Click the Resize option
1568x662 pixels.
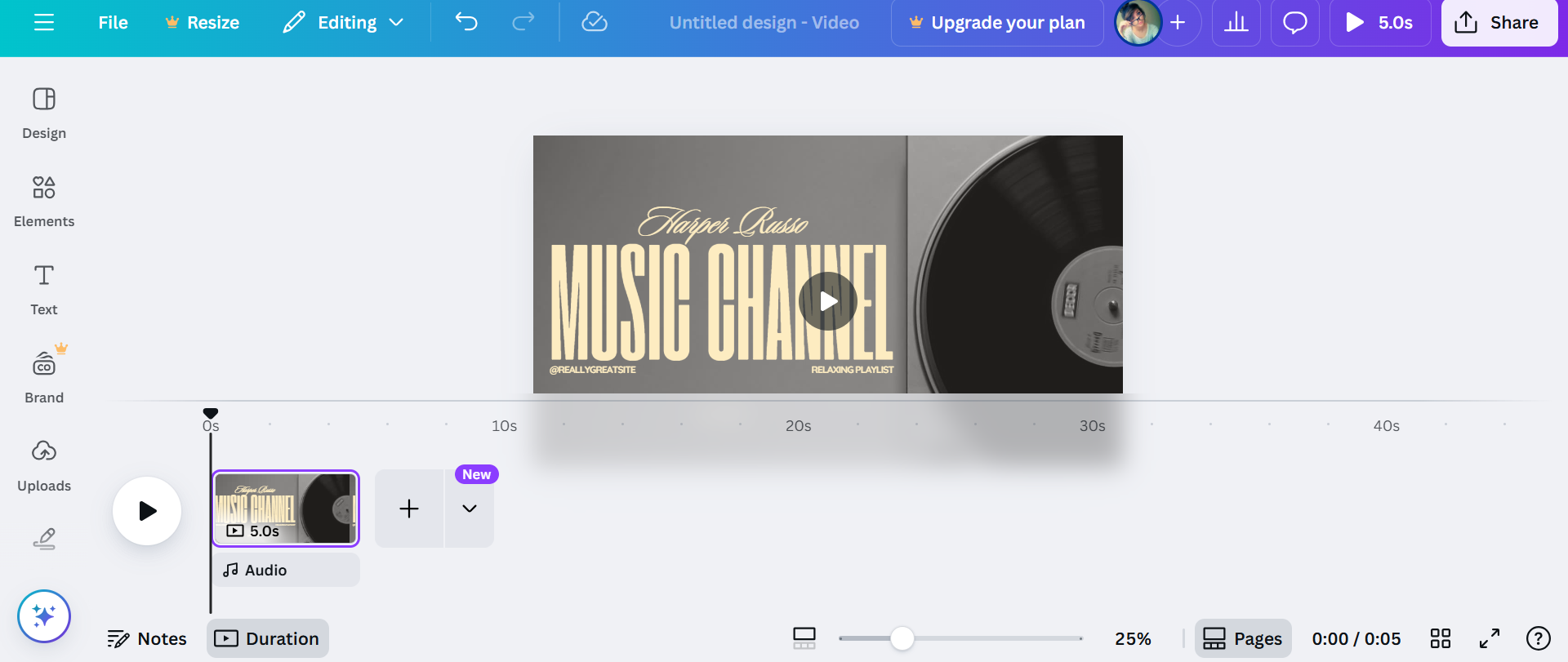click(x=203, y=23)
